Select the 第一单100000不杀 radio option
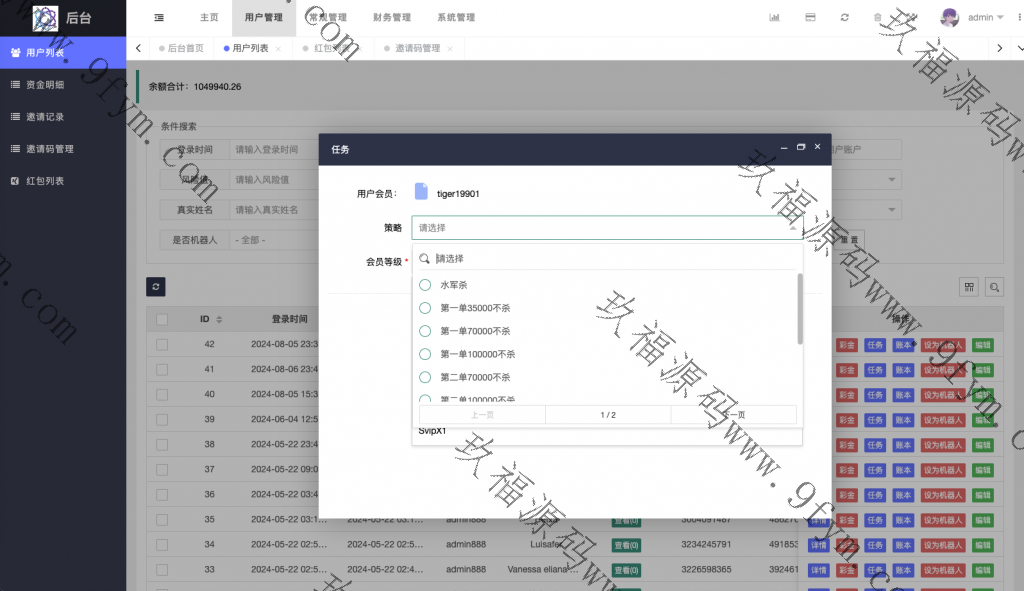This screenshot has width=1024, height=591. click(x=425, y=354)
